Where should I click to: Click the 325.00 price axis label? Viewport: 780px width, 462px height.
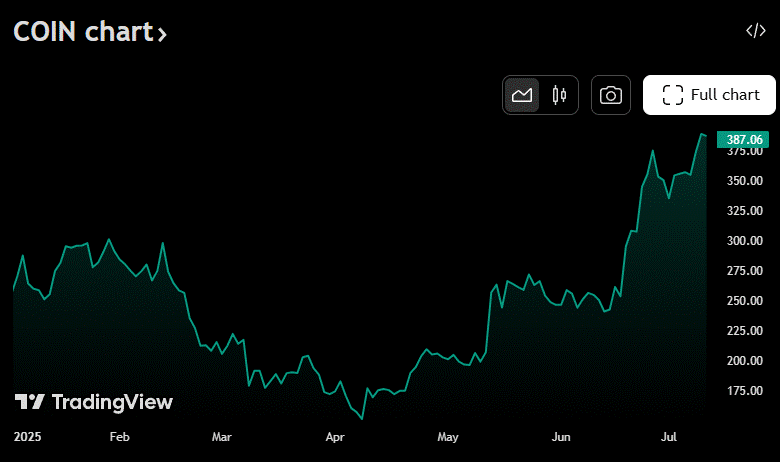pos(745,210)
